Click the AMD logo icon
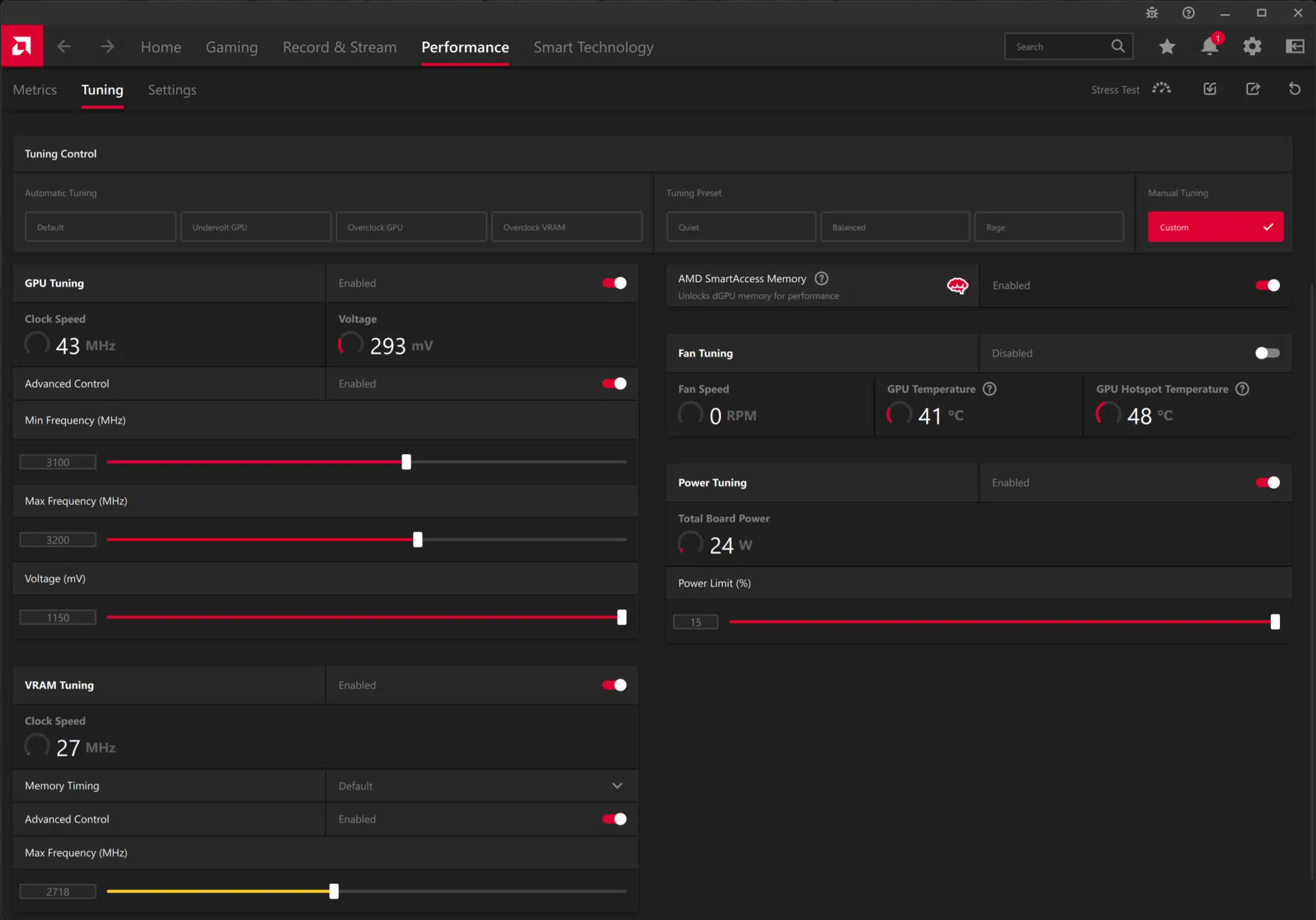Viewport: 1316px width, 920px height. 22,46
